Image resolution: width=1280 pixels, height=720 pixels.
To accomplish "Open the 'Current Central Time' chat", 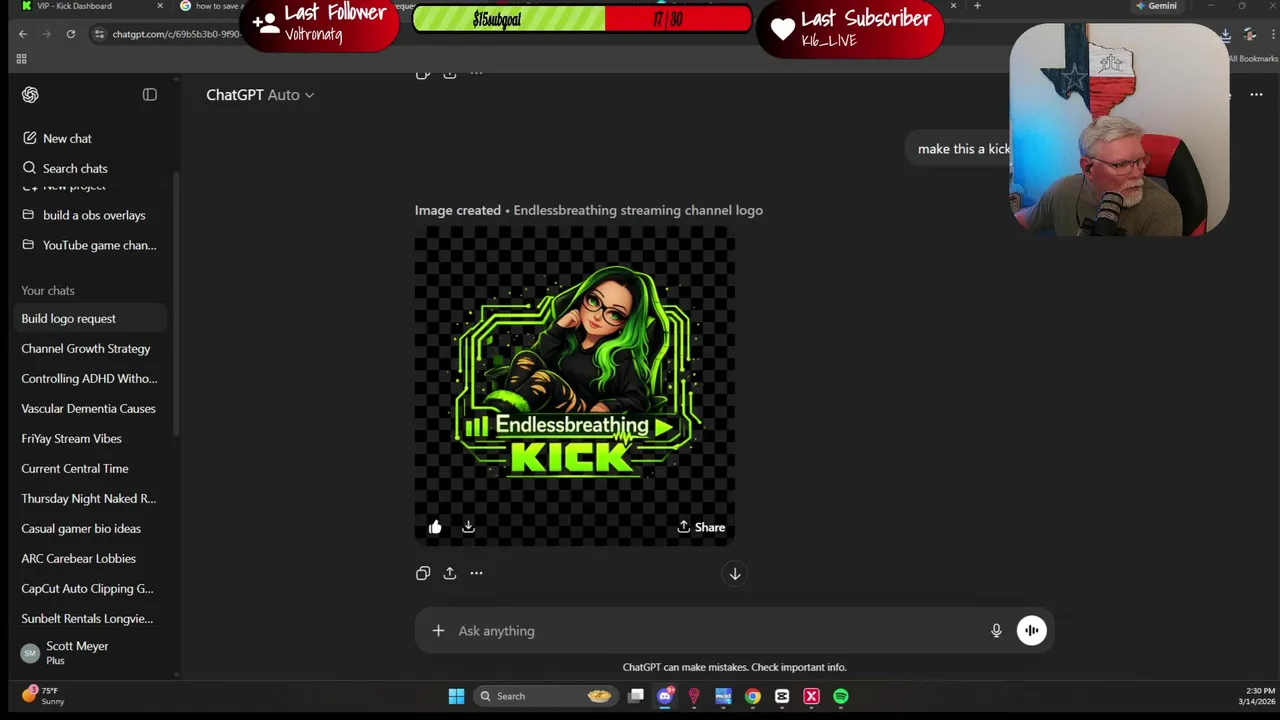I will (x=75, y=468).
